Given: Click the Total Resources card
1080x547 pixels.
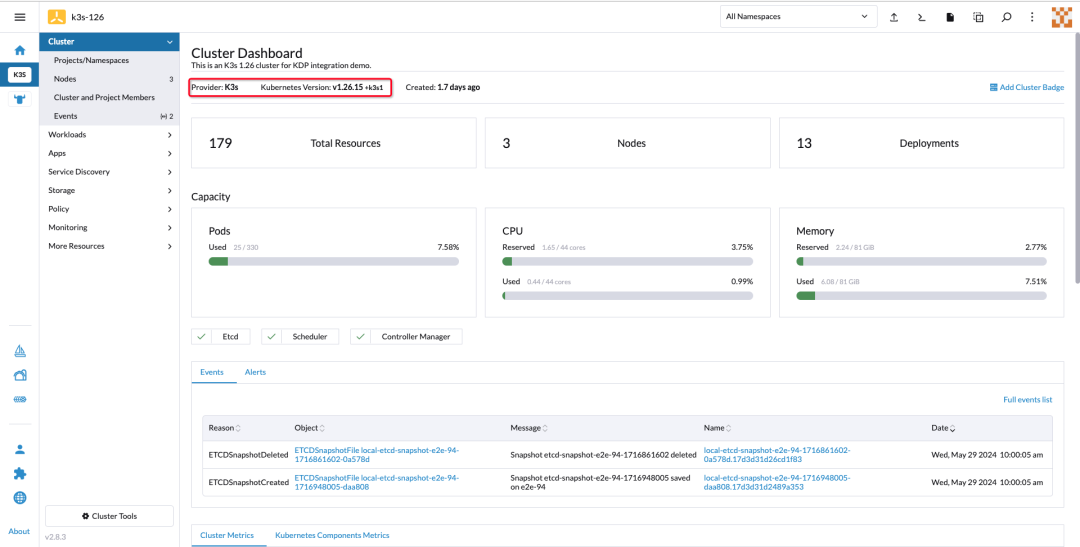Looking at the screenshot, I should (333, 143).
